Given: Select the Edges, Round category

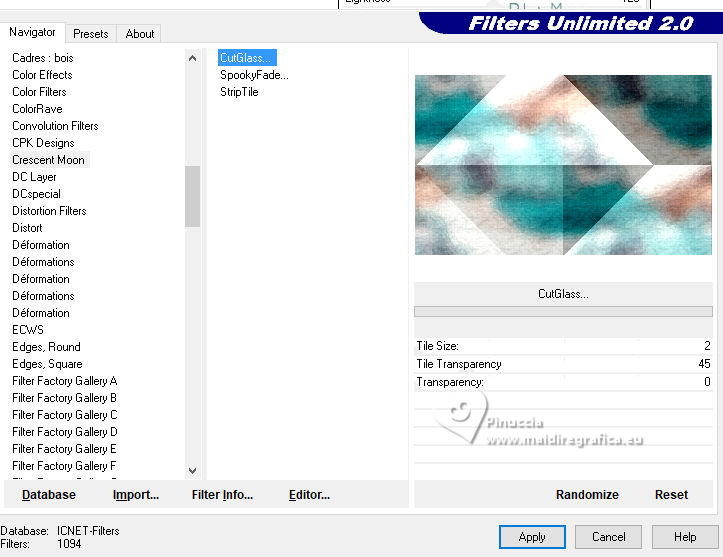Looking at the screenshot, I should click(46, 347).
